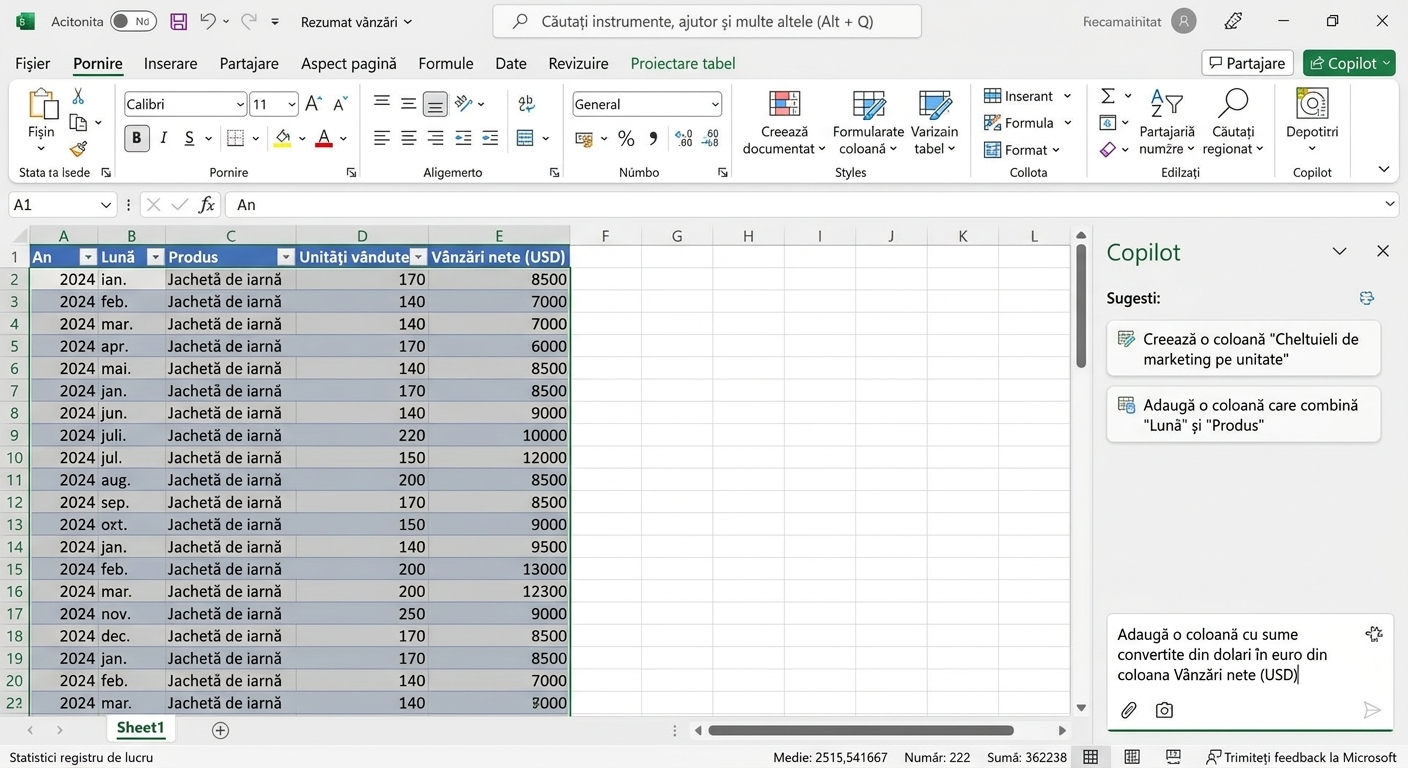Click the eraser clear icon
Viewport: 1408px width, 768px height.
(x=1108, y=149)
